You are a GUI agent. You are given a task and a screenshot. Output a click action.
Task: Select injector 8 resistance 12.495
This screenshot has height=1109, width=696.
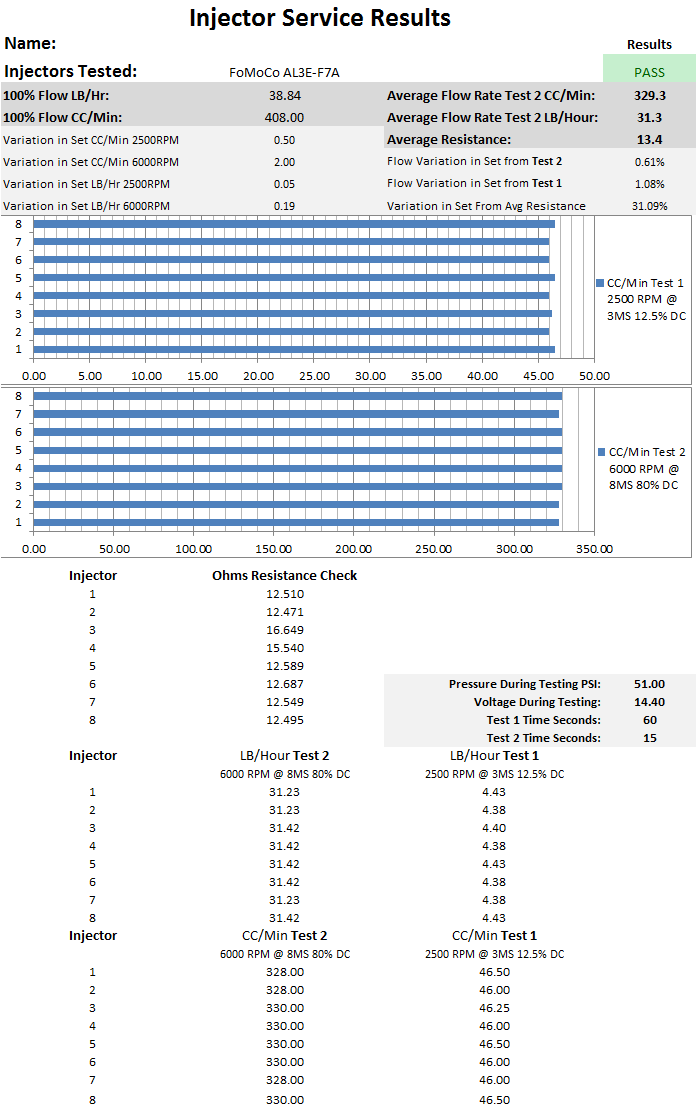click(x=285, y=720)
